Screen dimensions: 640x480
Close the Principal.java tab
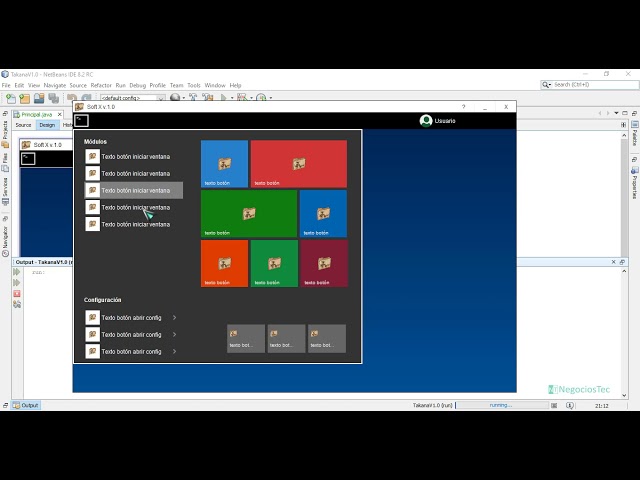pos(60,114)
